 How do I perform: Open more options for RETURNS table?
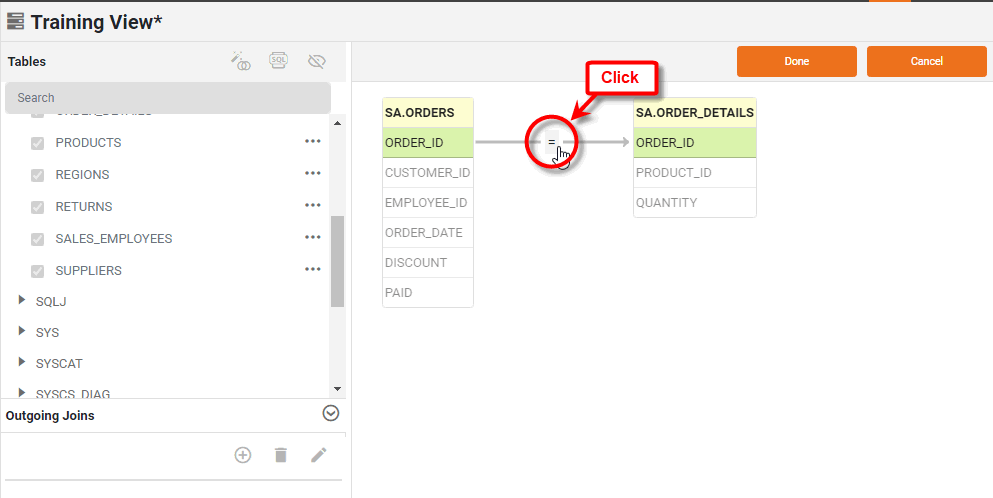(x=313, y=206)
